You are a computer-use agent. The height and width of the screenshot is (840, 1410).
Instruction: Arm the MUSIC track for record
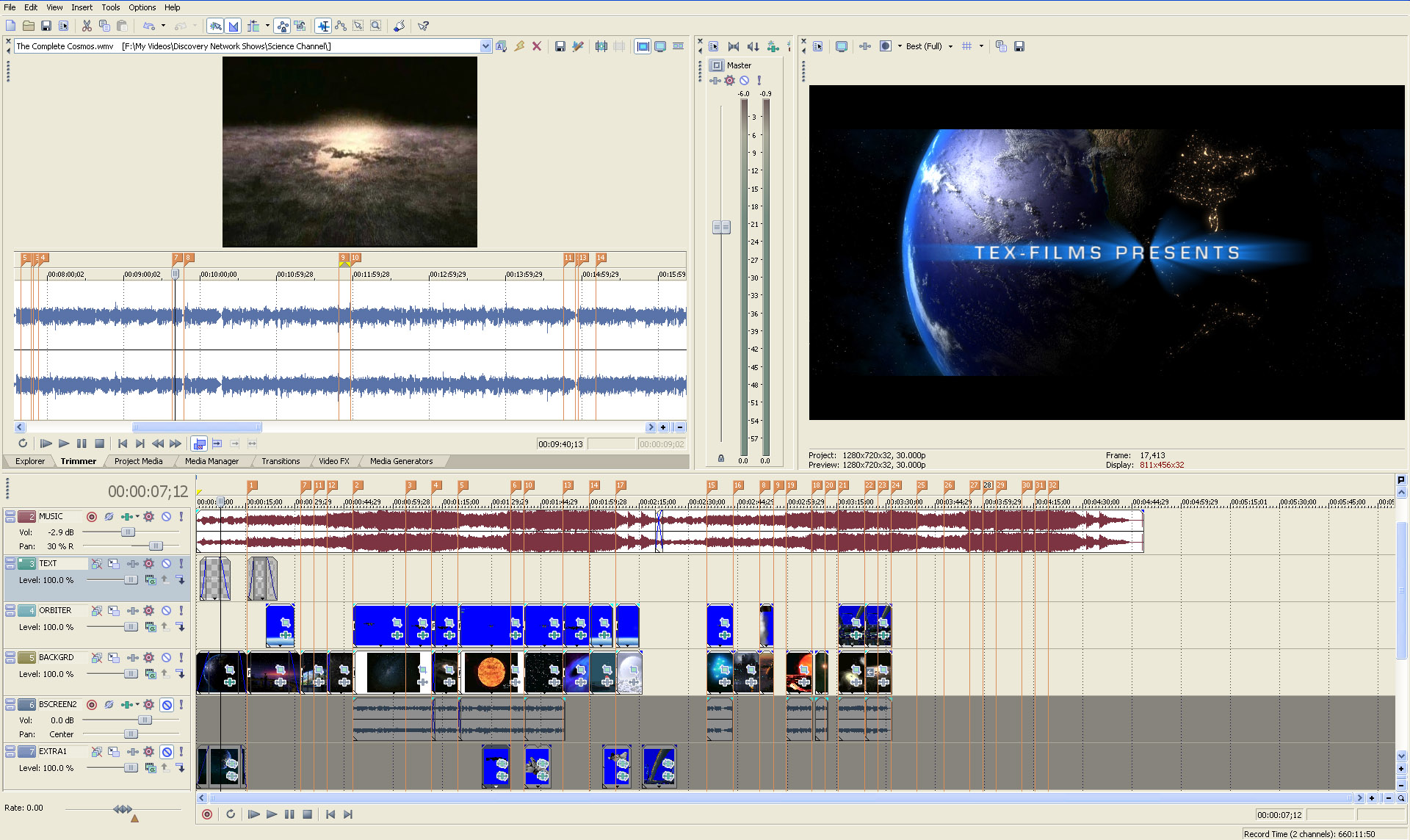click(x=92, y=517)
